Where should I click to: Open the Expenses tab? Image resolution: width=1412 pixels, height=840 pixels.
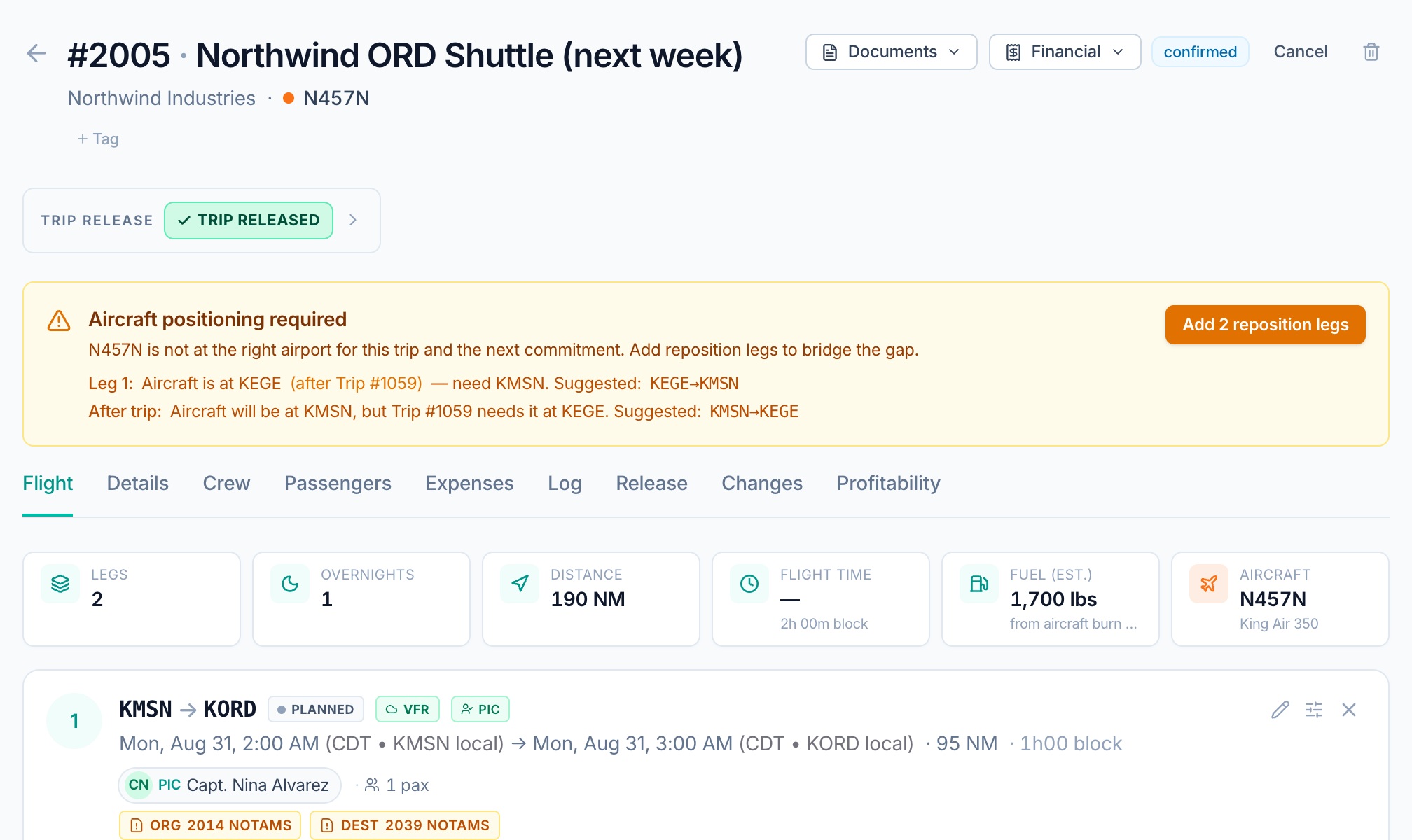tap(469, 483)
